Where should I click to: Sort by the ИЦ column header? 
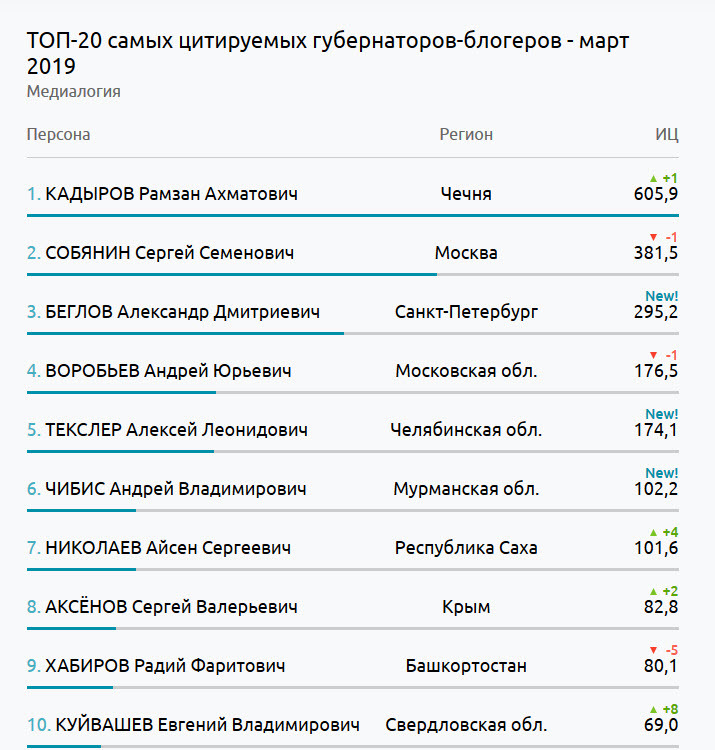point(667,135)
